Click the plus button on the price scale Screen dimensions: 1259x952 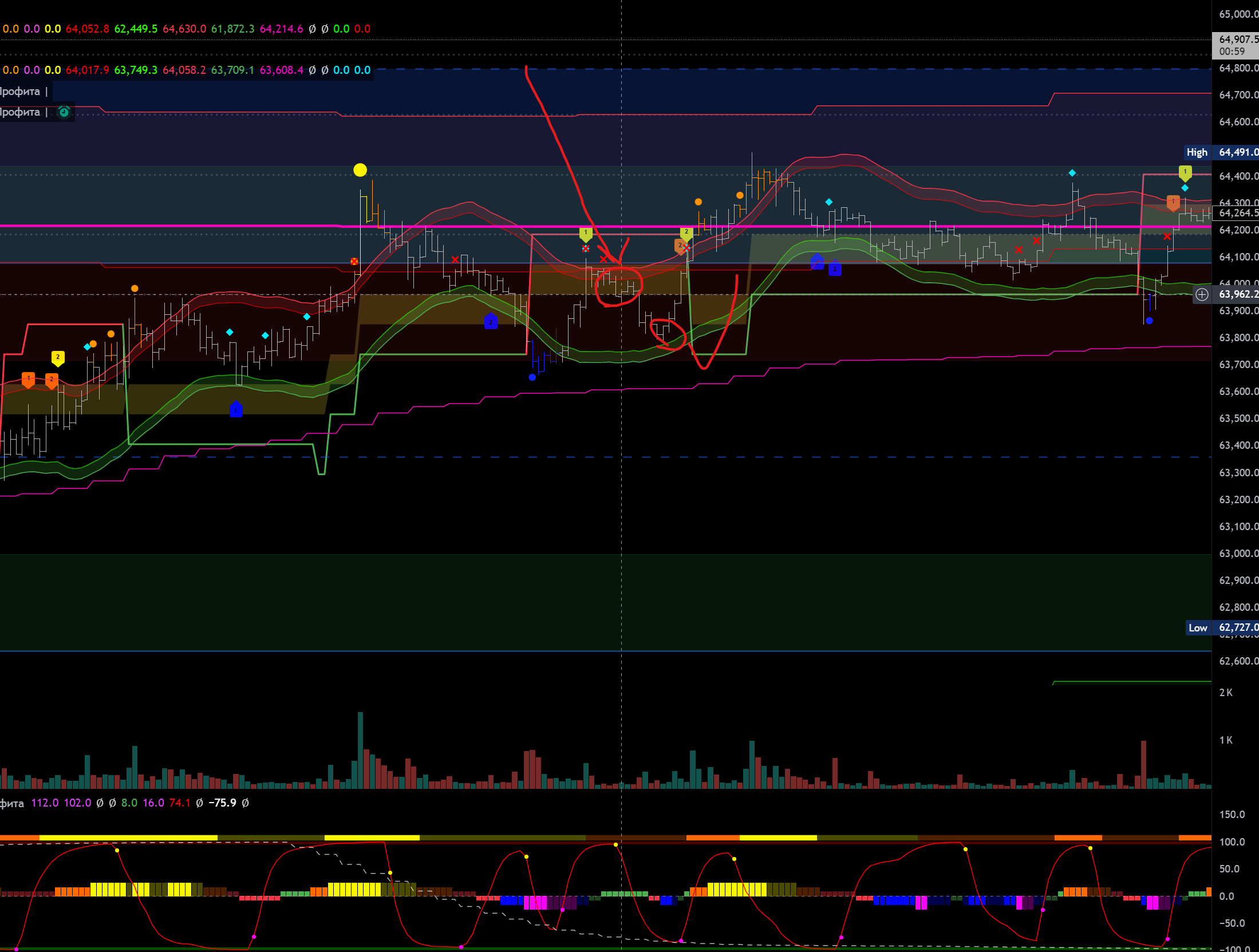click(x=1202, y=294)
